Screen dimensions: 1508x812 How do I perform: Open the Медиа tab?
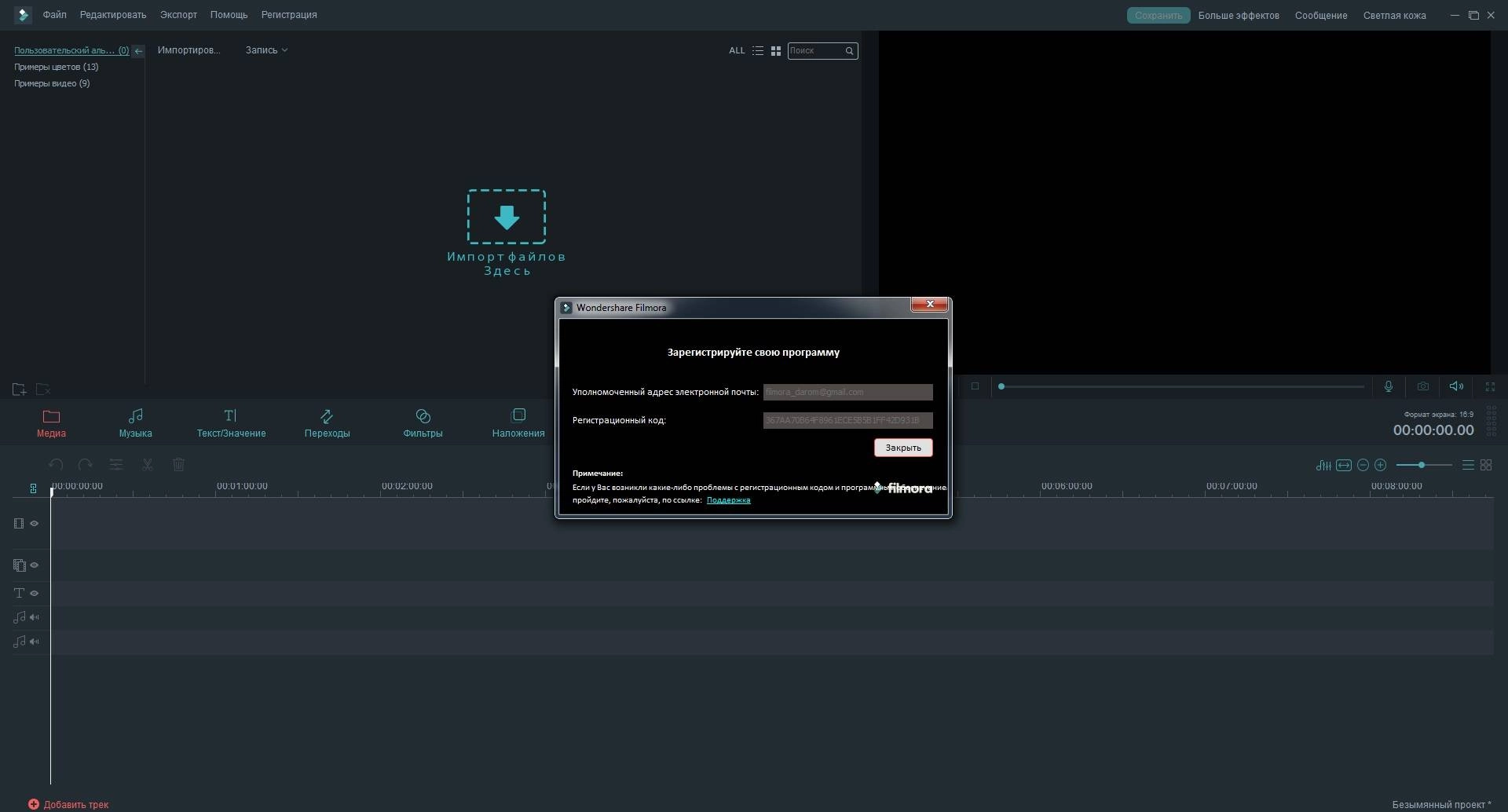pyautogui.click(x=51, y=422)
